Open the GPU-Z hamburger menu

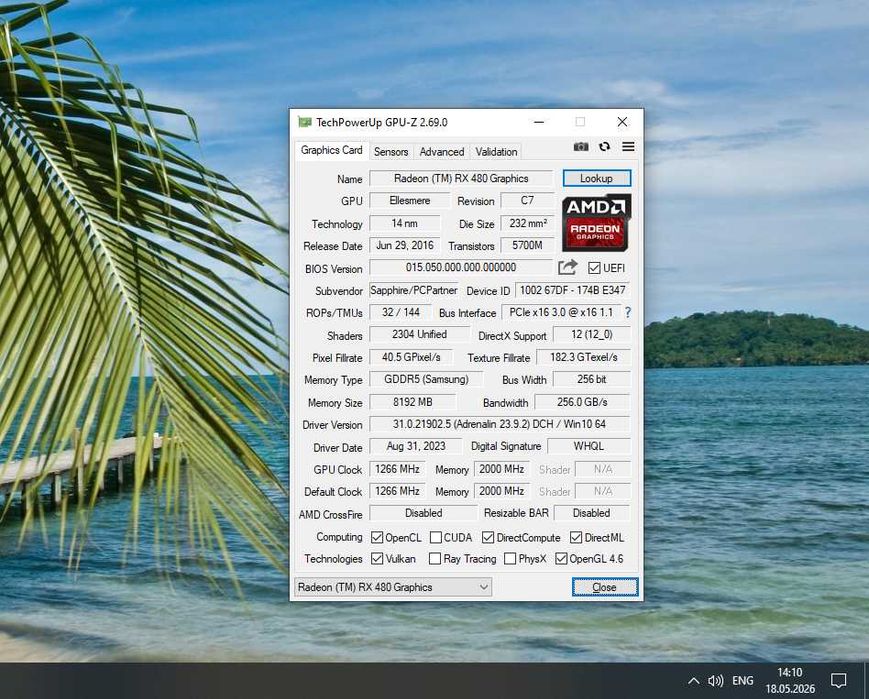(x=628, y=147)
